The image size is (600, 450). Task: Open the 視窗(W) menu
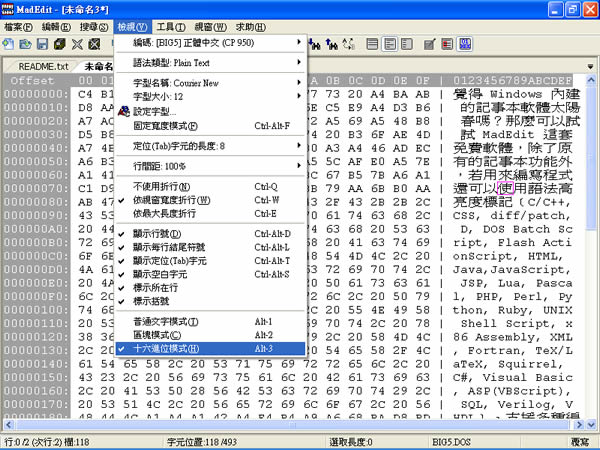click(210, 27)
